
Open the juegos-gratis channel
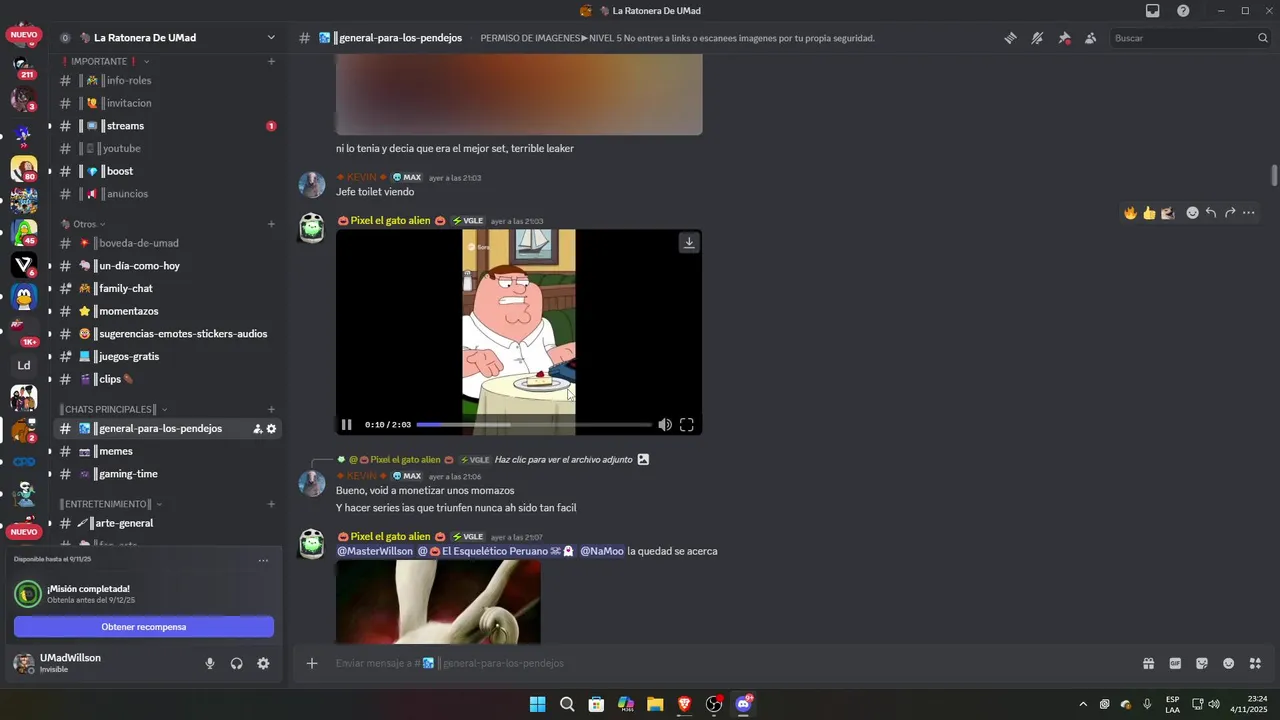[x=167, y=356]
